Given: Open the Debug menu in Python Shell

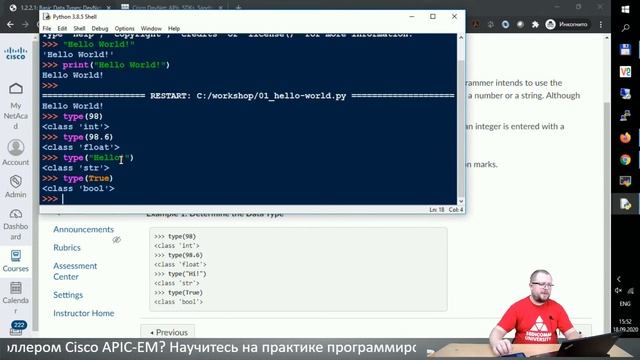Looking at the screenshot, I should (x=100, y=29).
